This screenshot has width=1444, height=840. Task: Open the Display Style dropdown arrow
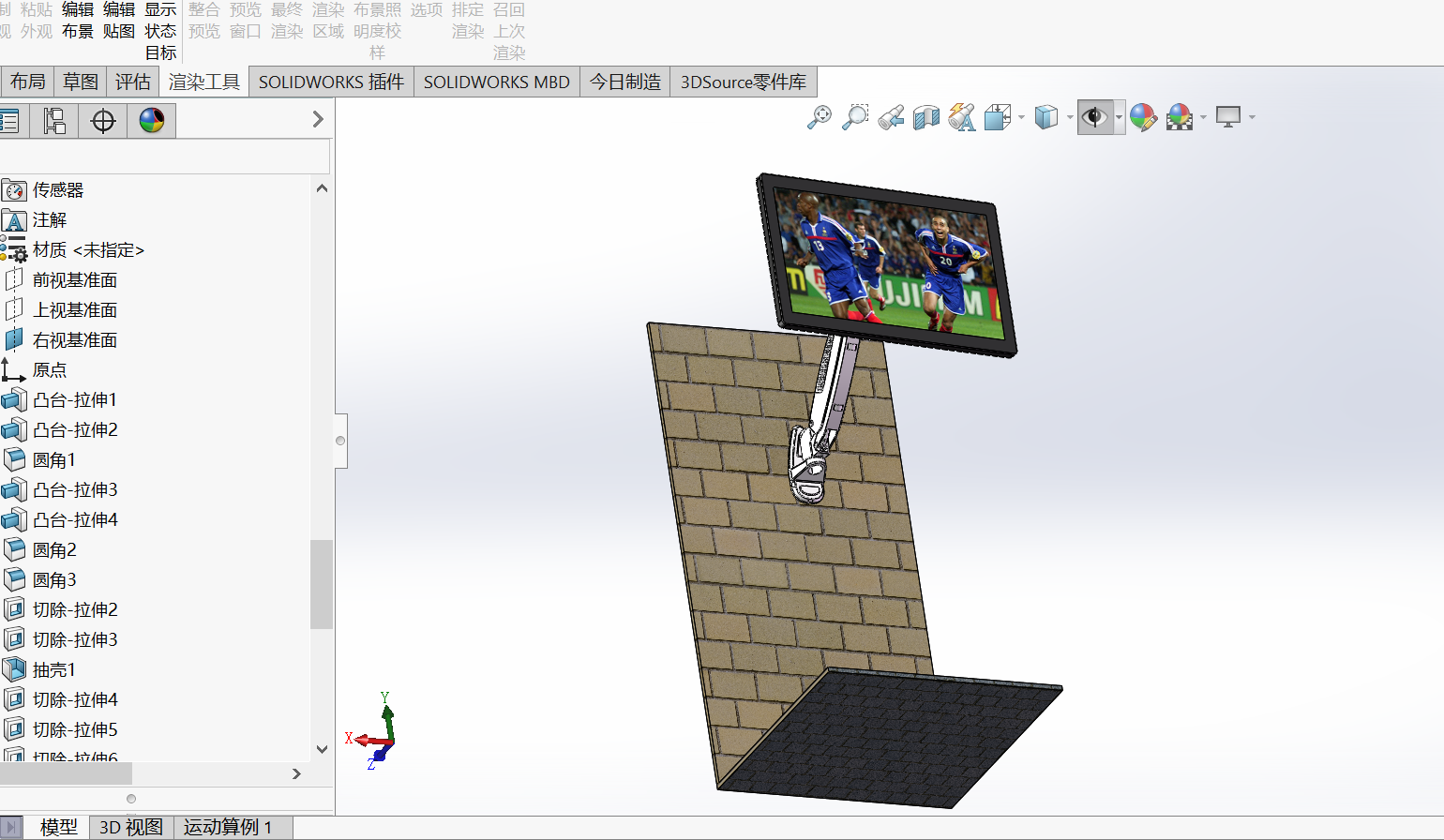1070,117
